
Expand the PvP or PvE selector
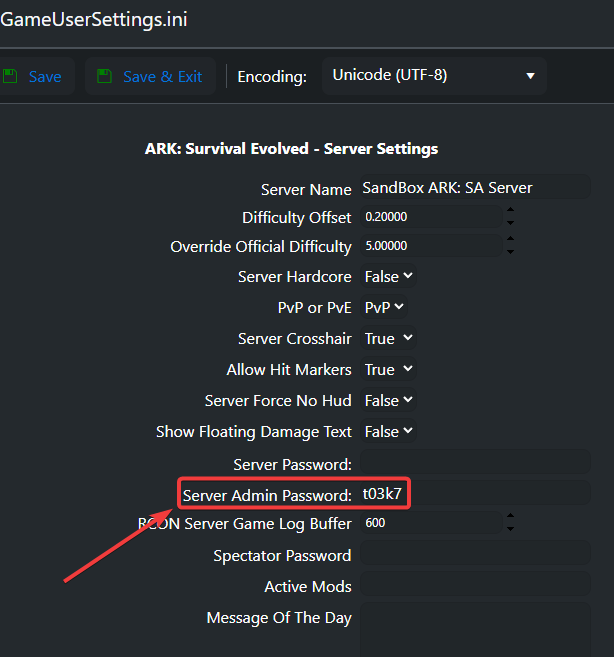[384, 308]
